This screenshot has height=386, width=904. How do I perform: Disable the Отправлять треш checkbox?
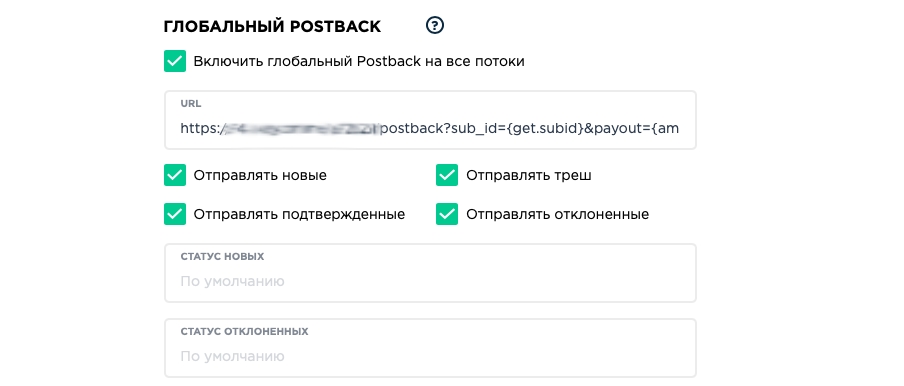pyautogui.click(x=447, y=175)
